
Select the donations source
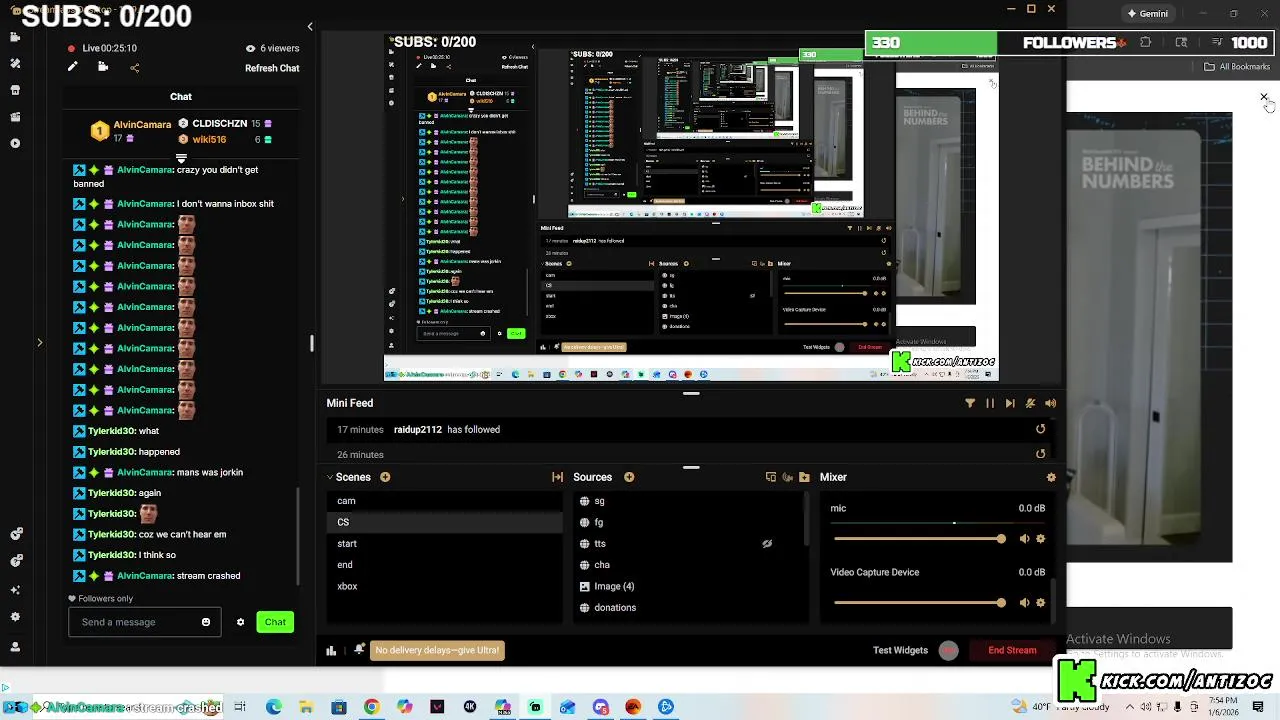pos(689,607)
